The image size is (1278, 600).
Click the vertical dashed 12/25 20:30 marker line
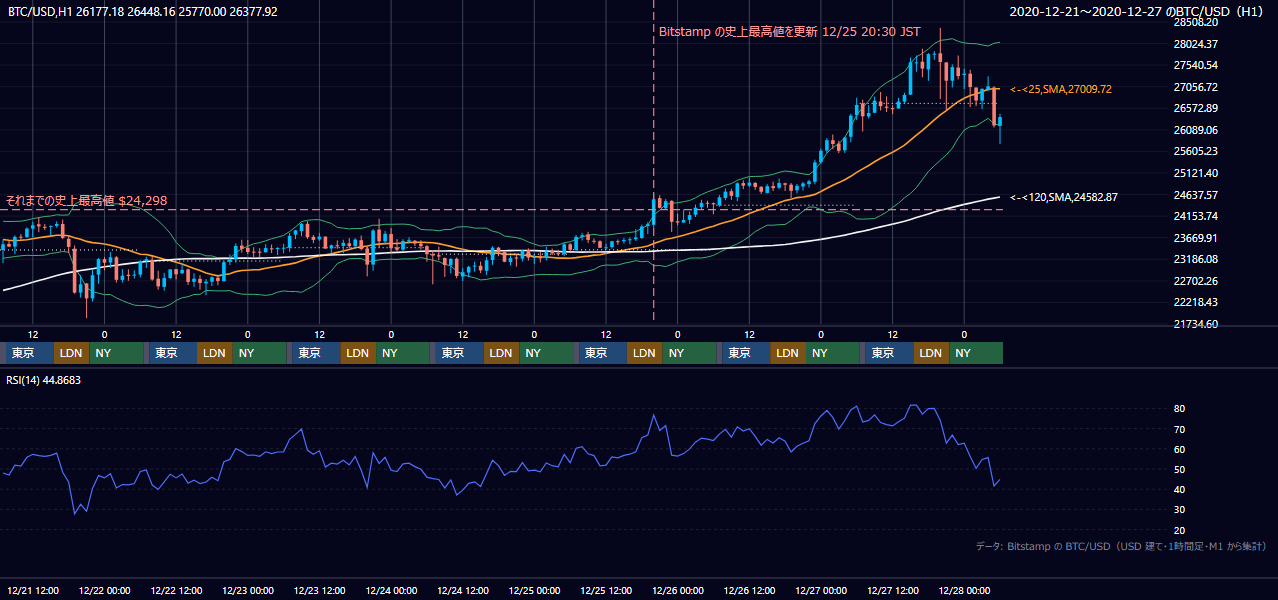654,160
